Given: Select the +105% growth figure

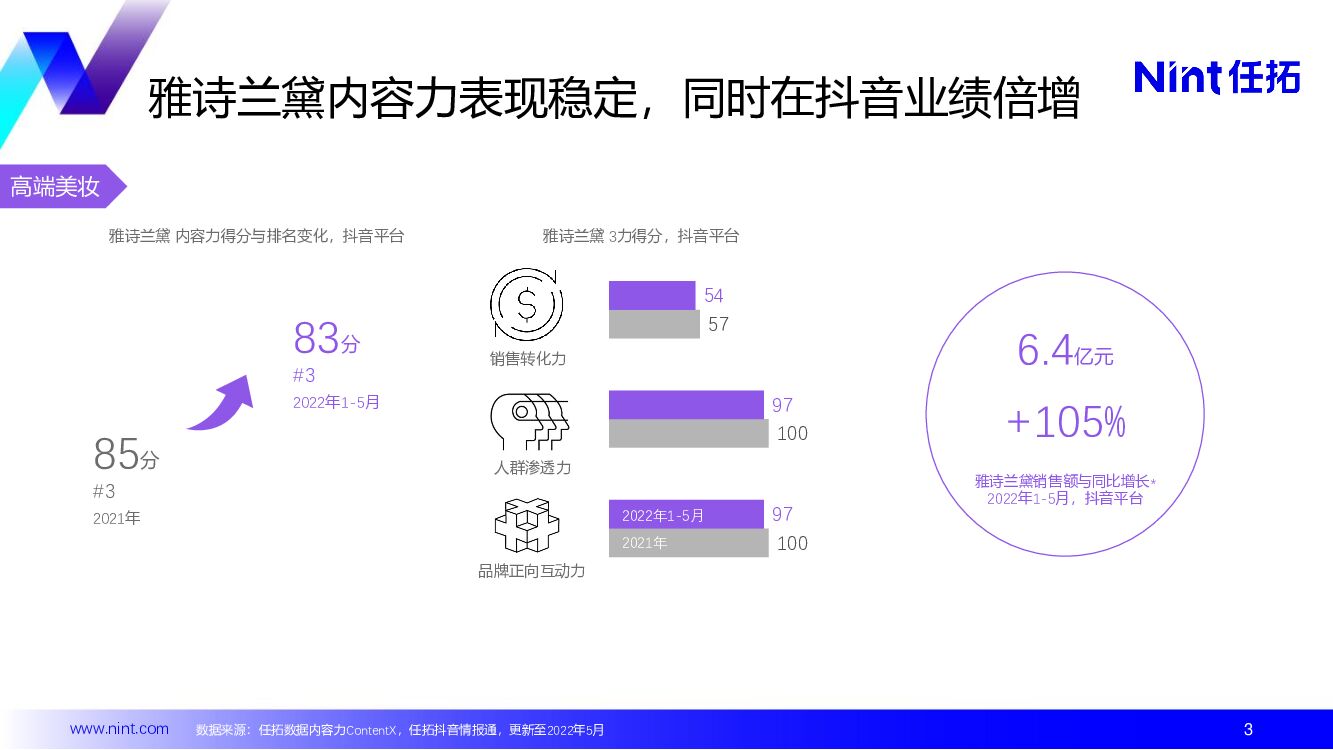Looking at the screenshot, I should [x=1066, y=423].
